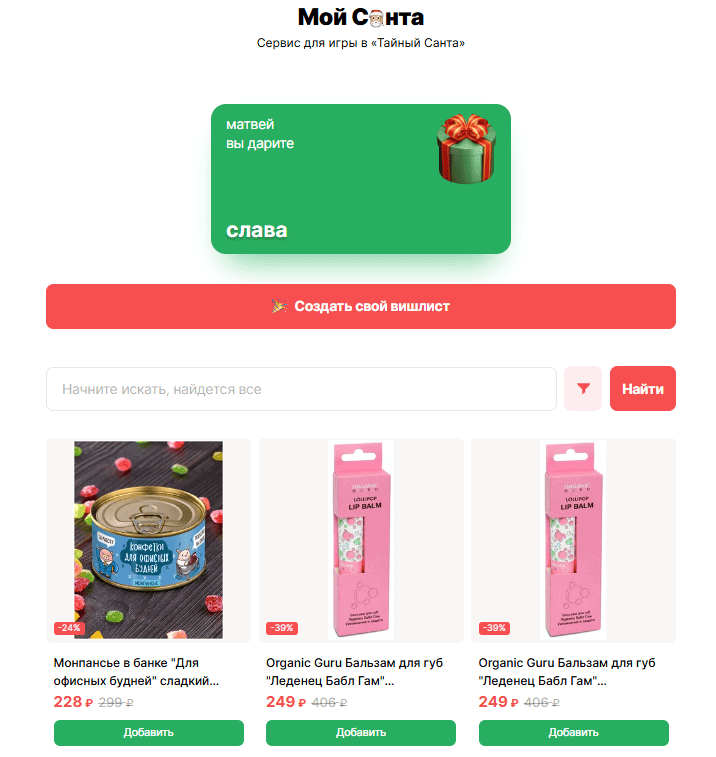Open the Монпансье candy tin product image
This screenshot has width=716, height=757.
[149, 540]
